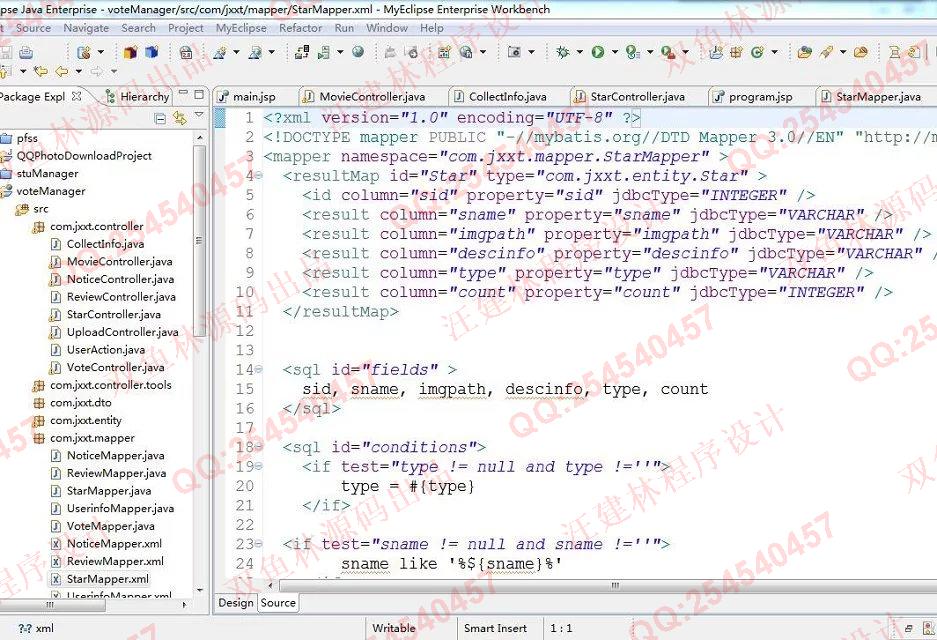This screenshot has width=937, height=640.
Task: Click the Last Edit Location arrow
Action: (41, 72)
